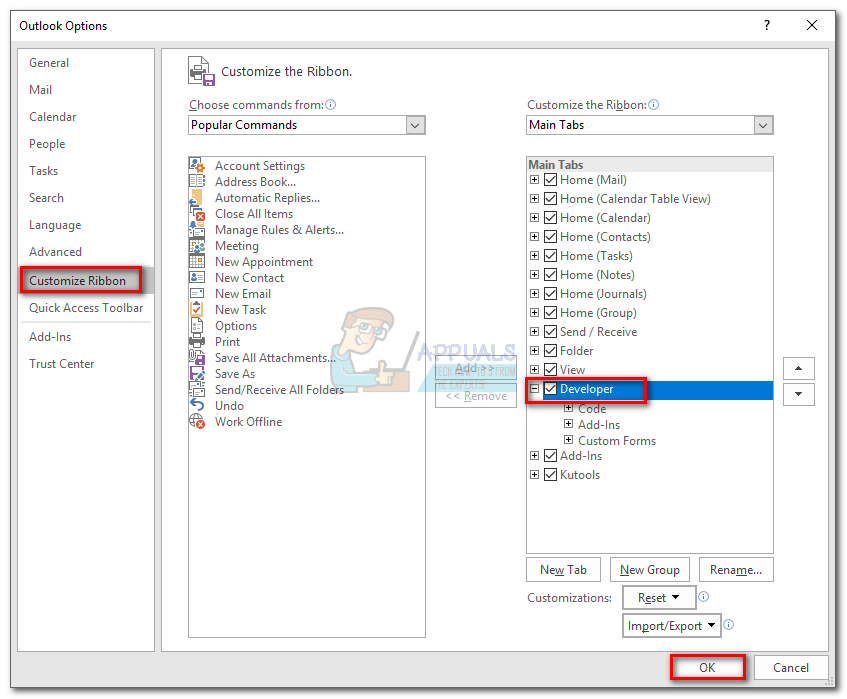Expand the Home (Calendar) tree node
This screenshot has height=699, width=847.
click(534, 218)
